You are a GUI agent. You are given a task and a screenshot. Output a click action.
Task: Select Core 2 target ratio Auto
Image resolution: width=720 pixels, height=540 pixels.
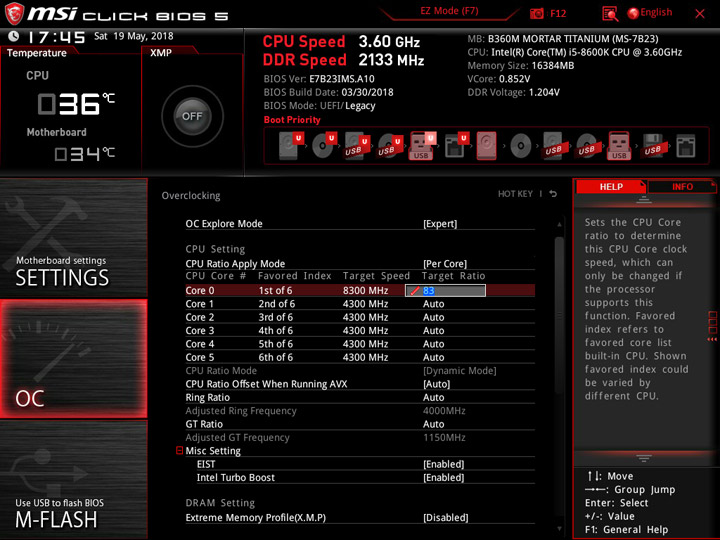pyautogui.click(x=433, y=317)
